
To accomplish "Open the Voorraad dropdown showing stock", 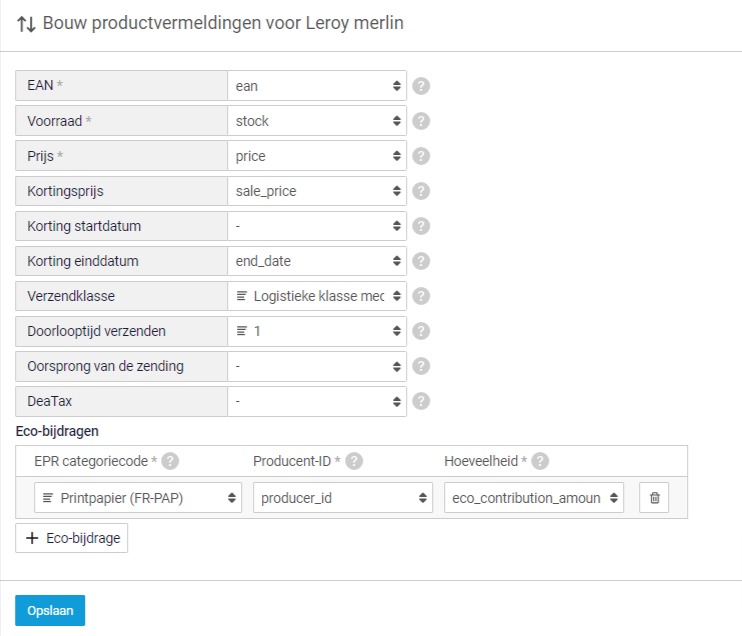I will coord(317,121).
